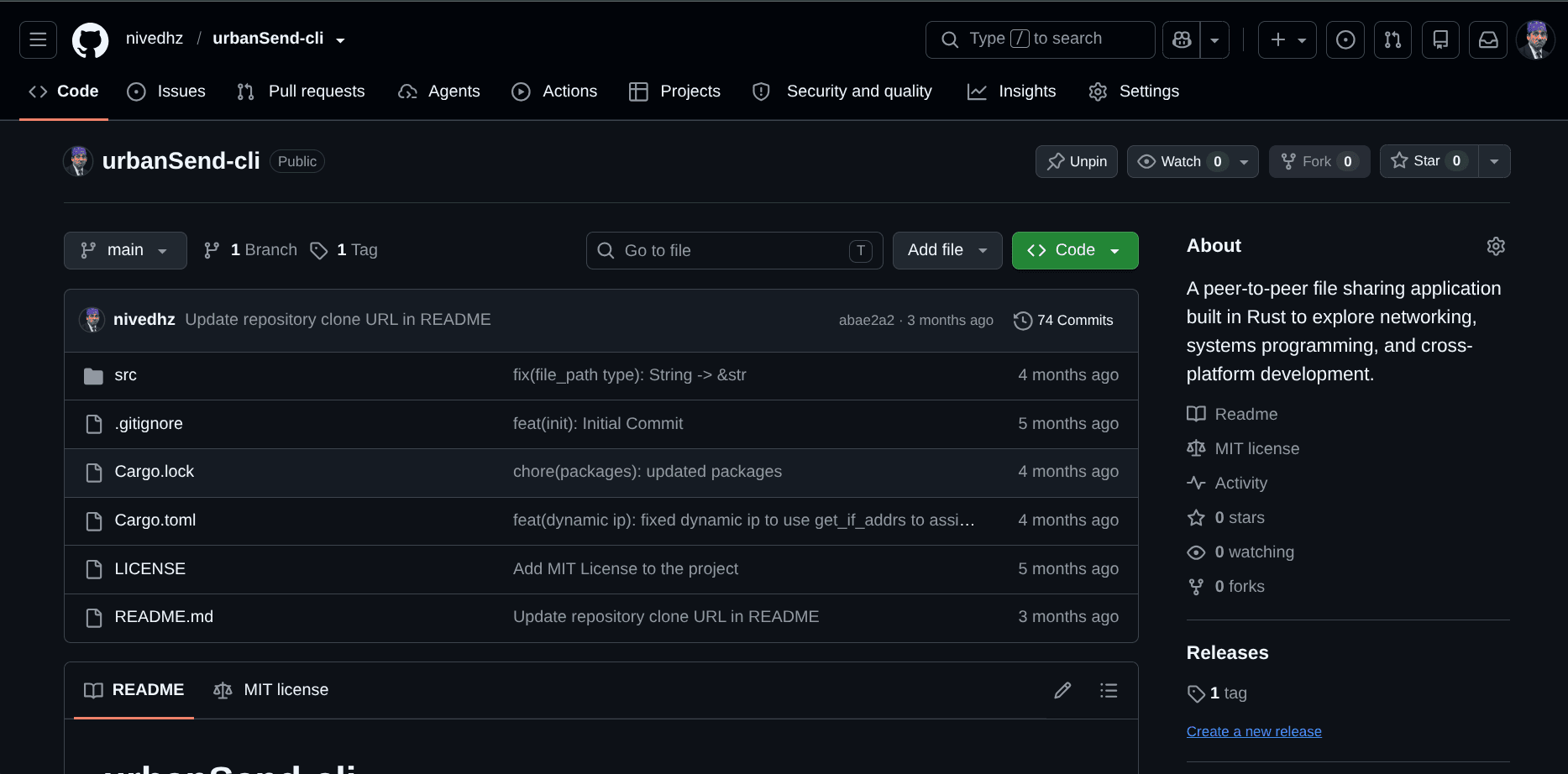
Task: Unpin the repository
Action: 1076,161
